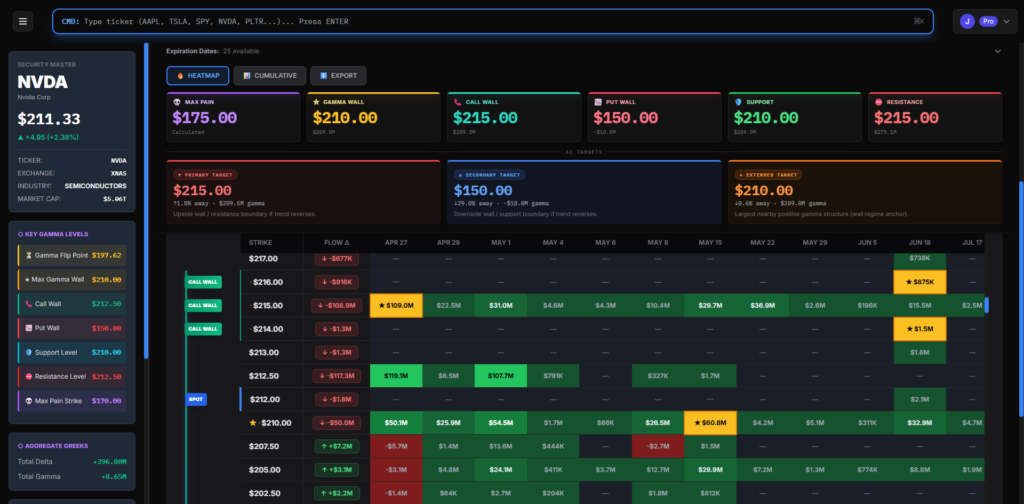
Task: Click the STRIKE column header
Action: tap(261, 243)
